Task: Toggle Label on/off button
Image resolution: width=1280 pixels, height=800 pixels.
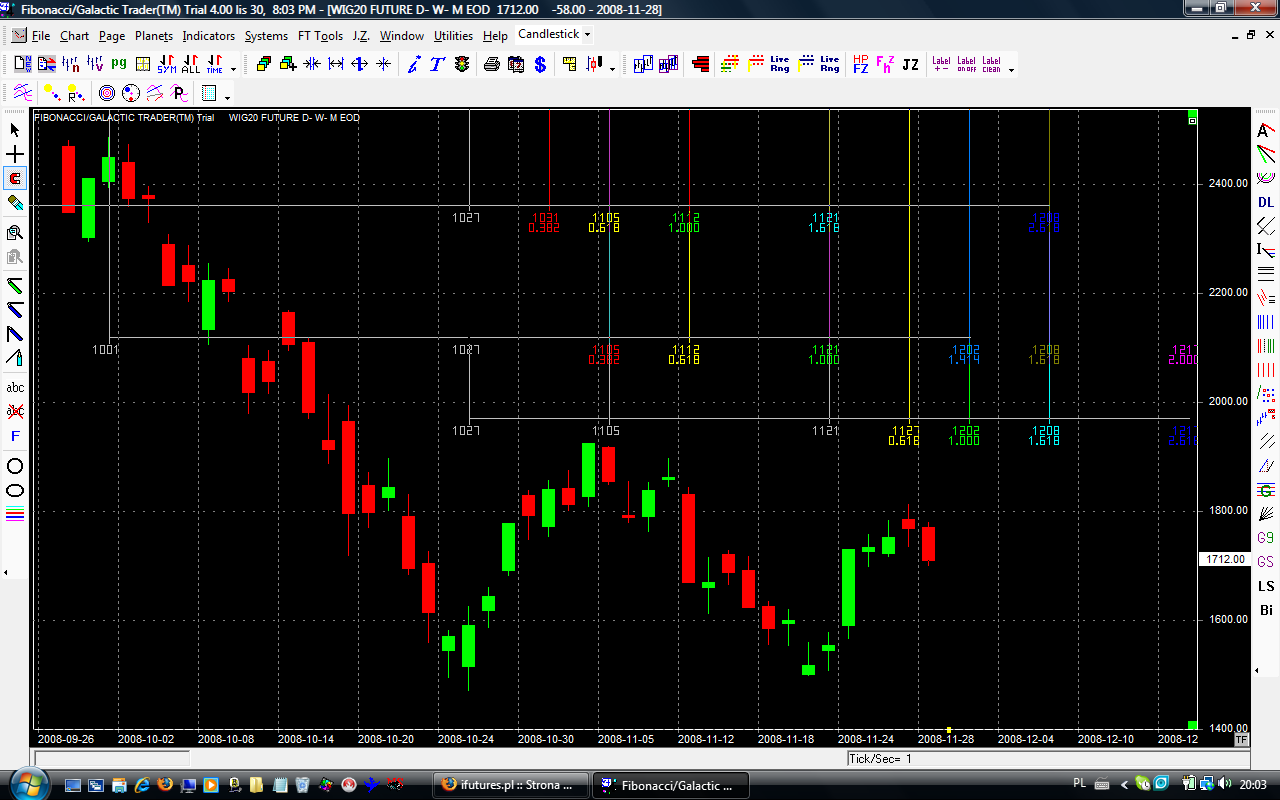Action: tap(966, 64)
